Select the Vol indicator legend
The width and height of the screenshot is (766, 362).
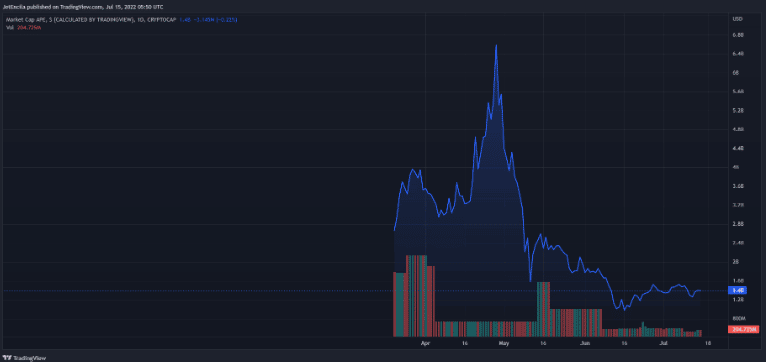click(24, 27)
